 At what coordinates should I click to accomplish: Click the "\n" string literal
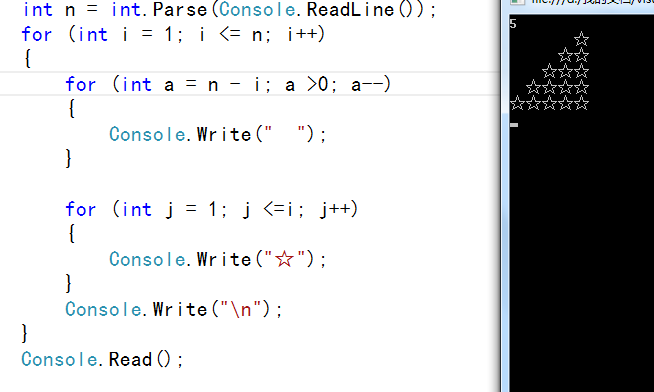(x=240, y=309)
